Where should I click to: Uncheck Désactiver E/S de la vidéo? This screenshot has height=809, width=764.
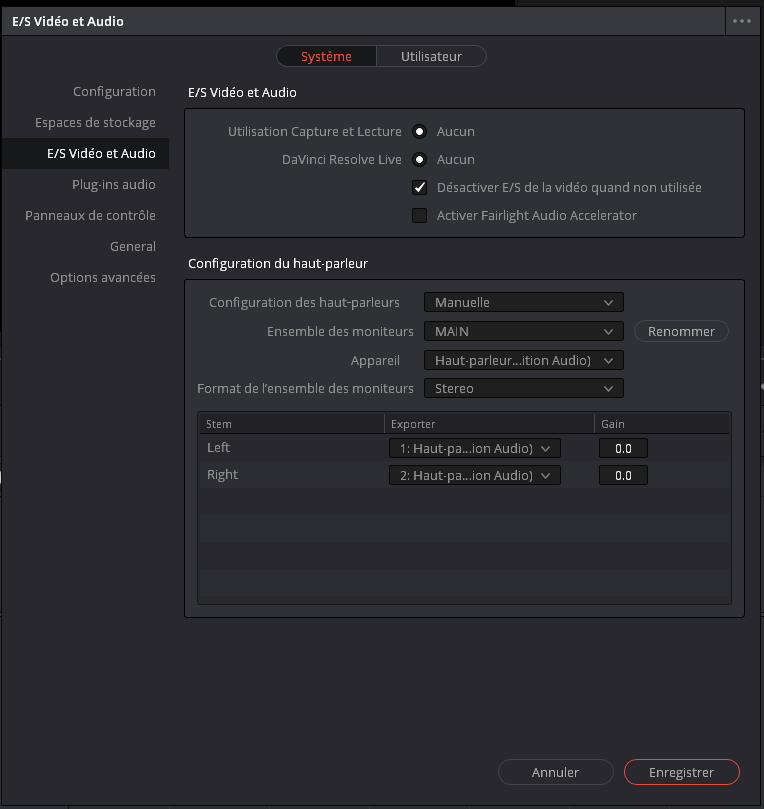tap(419, 187)
